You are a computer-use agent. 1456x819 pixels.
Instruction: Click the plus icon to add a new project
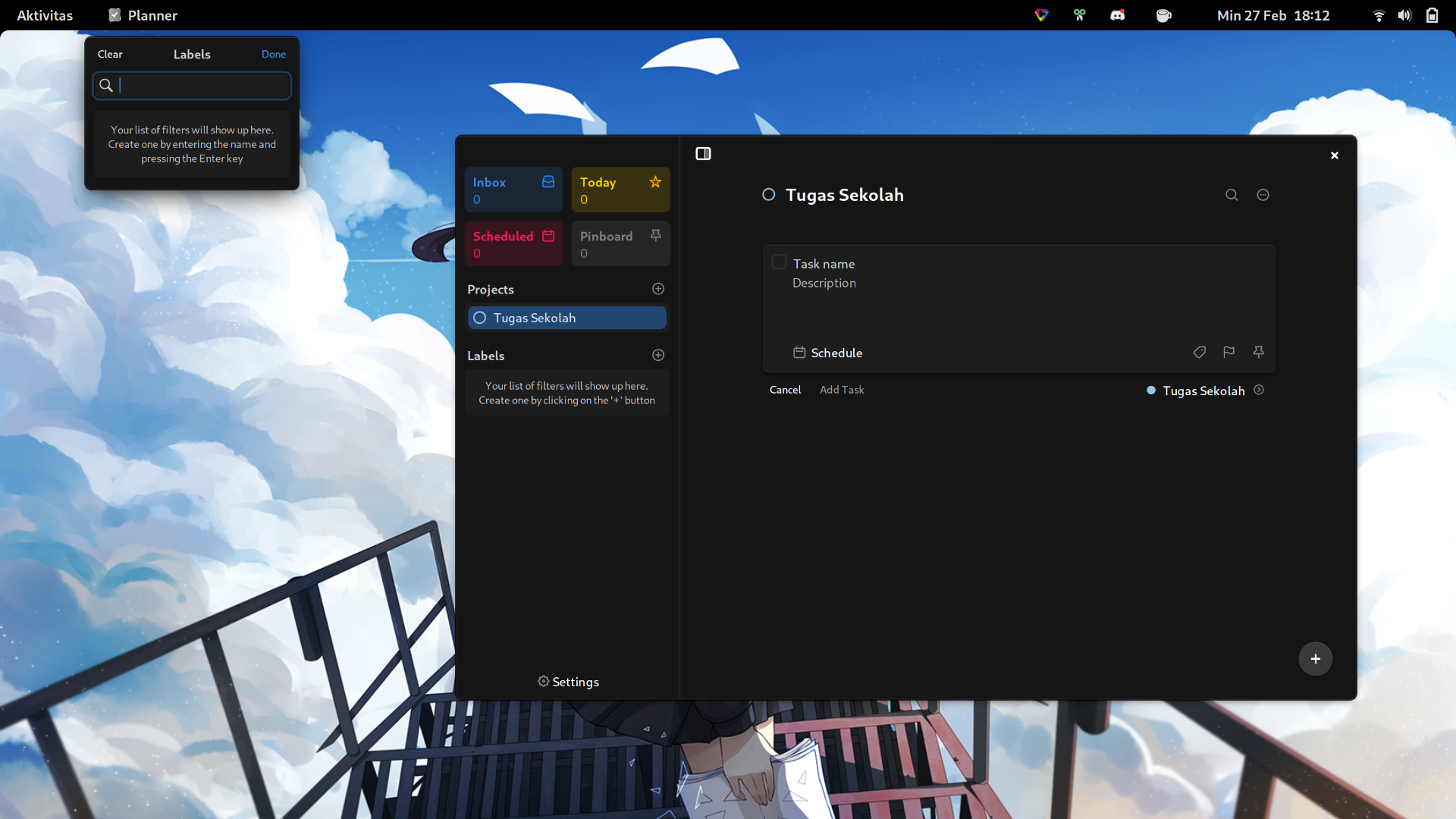(x=657, y=289)
